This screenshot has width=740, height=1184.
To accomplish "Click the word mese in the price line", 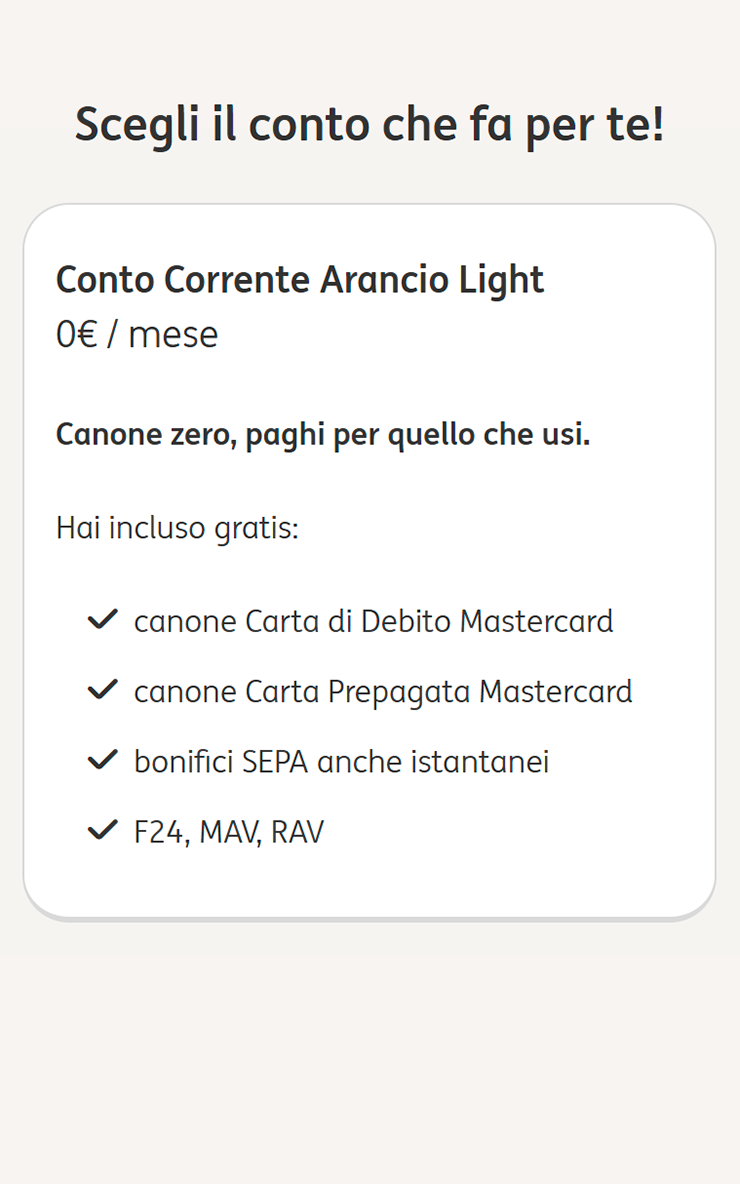I will (x=173, y=336).
